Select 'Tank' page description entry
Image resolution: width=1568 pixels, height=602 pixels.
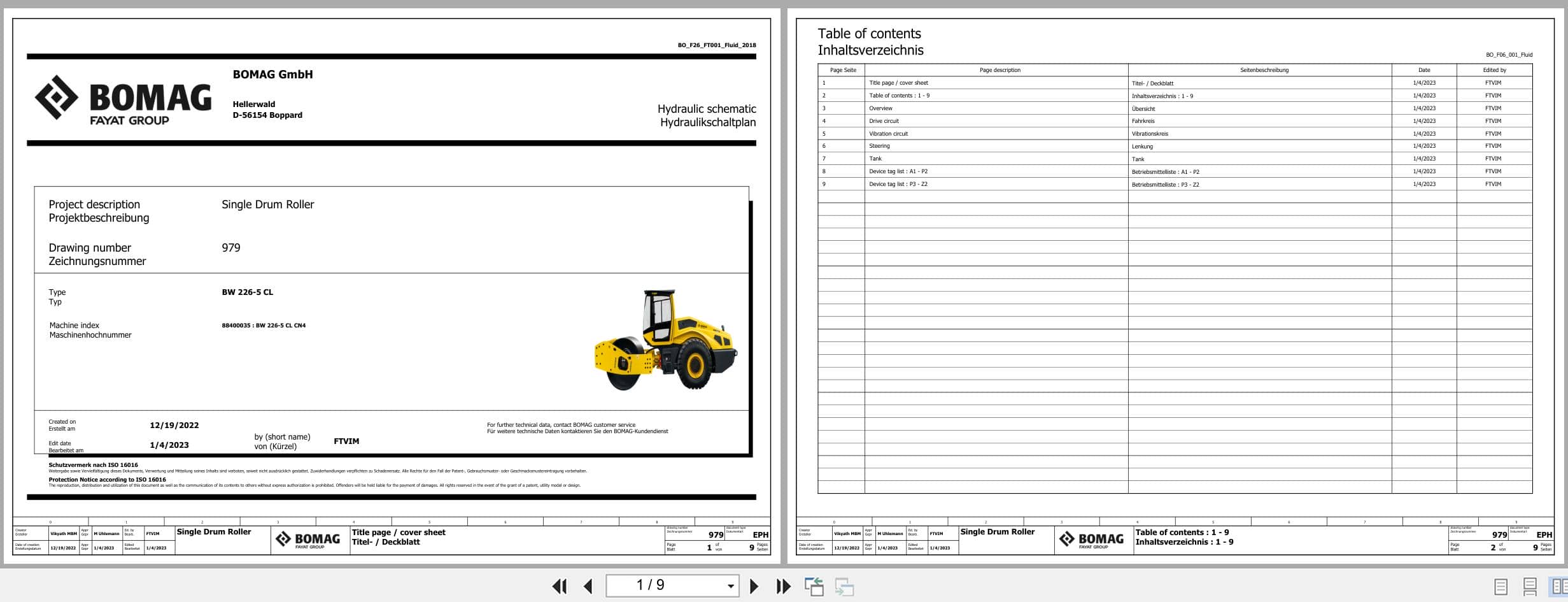pyautogui.click(x=875, y=159)
